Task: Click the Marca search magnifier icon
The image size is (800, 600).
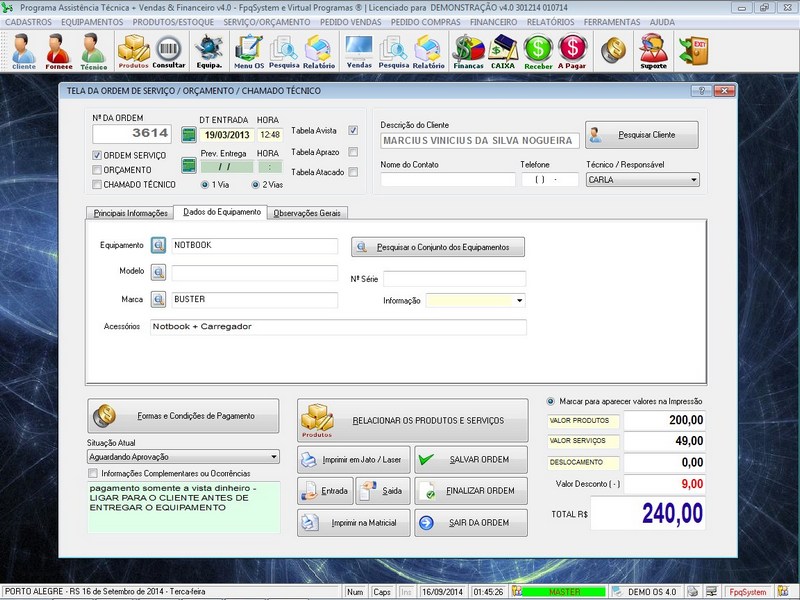Action: click(x=159, y=299)
